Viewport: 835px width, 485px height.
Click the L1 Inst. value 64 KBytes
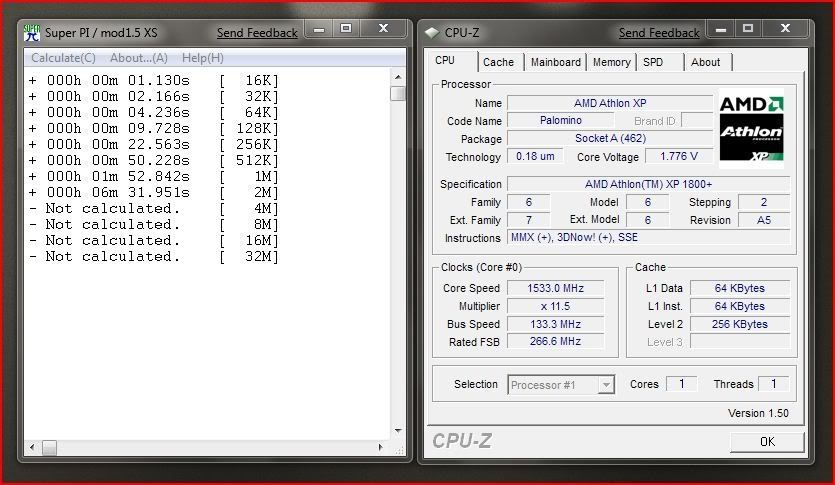coord(740,306)
